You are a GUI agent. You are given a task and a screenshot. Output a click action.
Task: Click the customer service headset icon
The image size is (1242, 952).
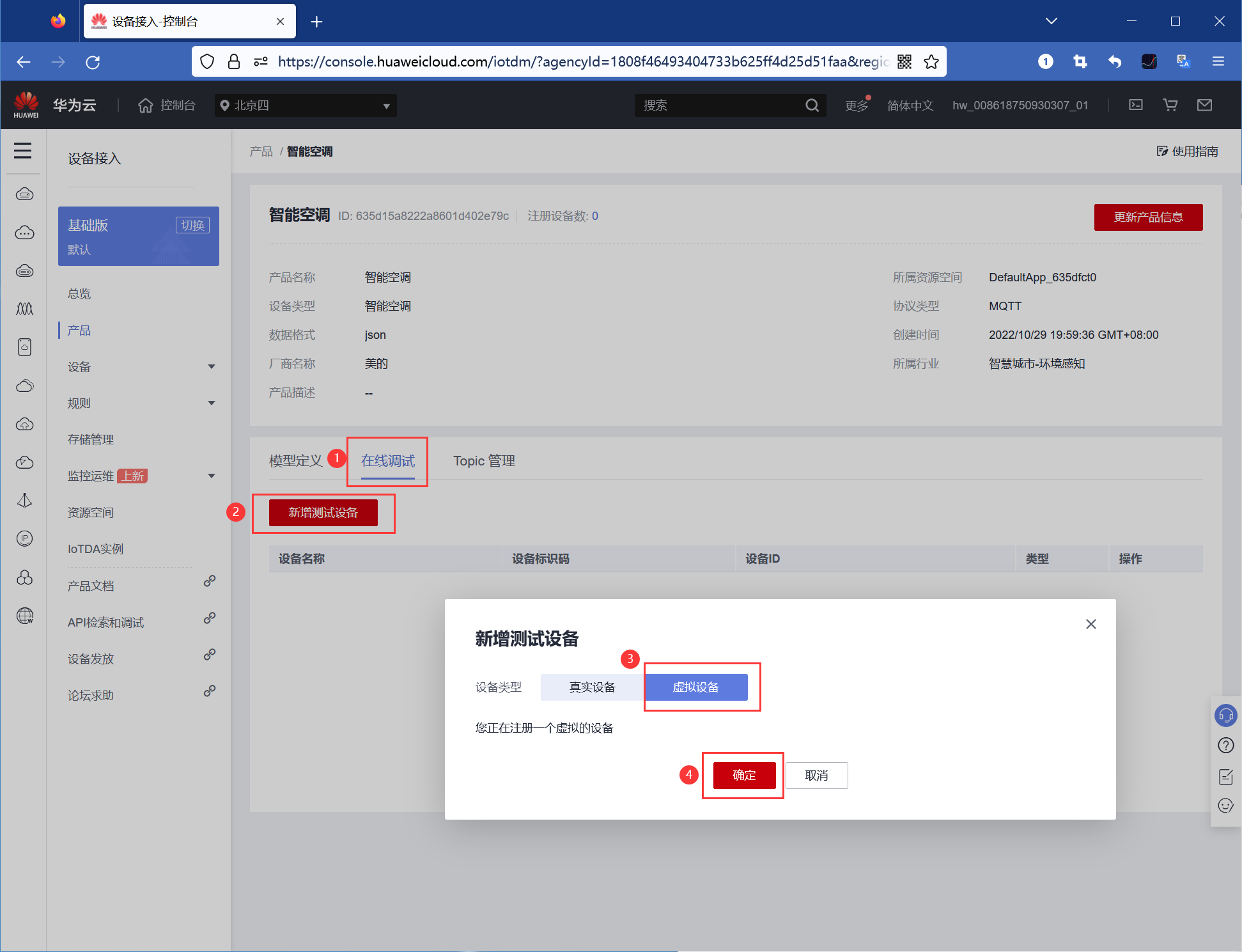click(1225, 715)
